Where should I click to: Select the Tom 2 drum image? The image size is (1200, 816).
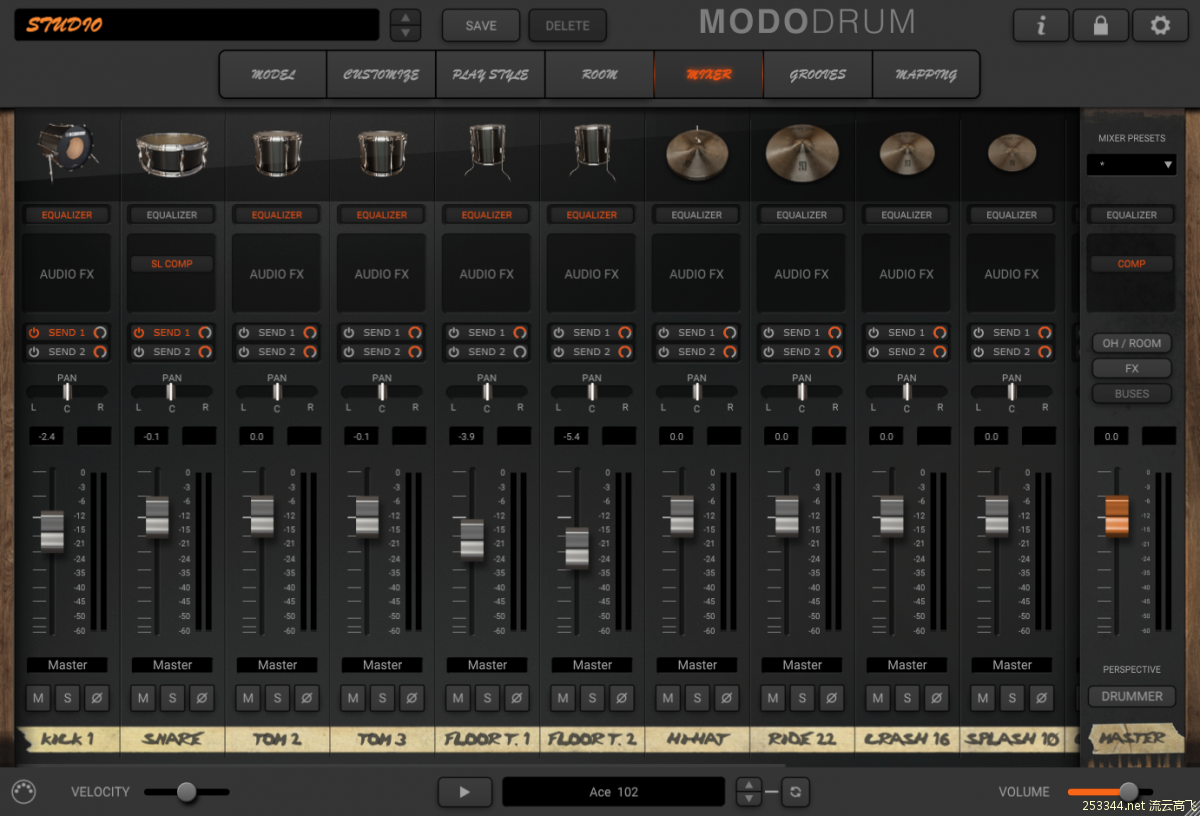pyautogui.click(x=277, y=153)
